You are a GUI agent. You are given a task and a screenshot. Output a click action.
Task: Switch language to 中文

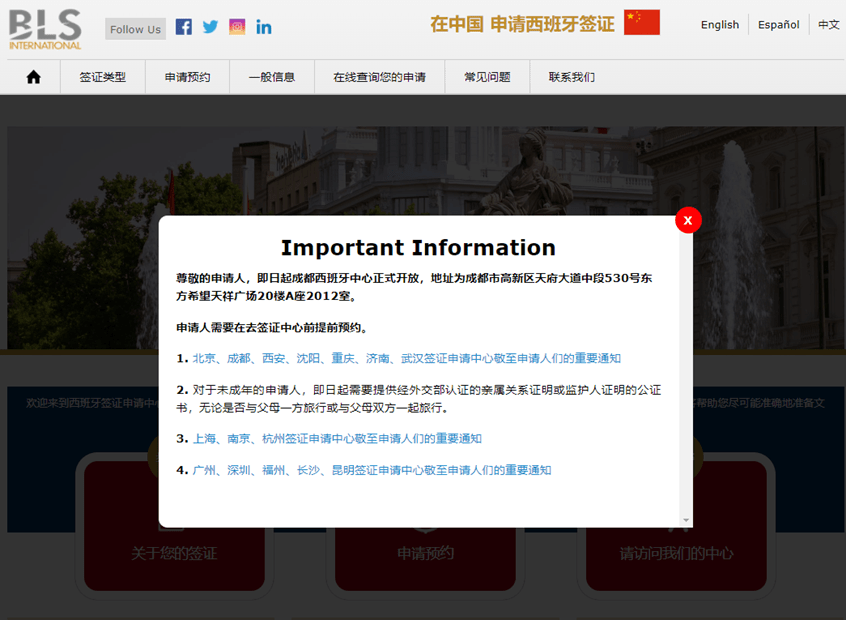click(x=828, y=25)
